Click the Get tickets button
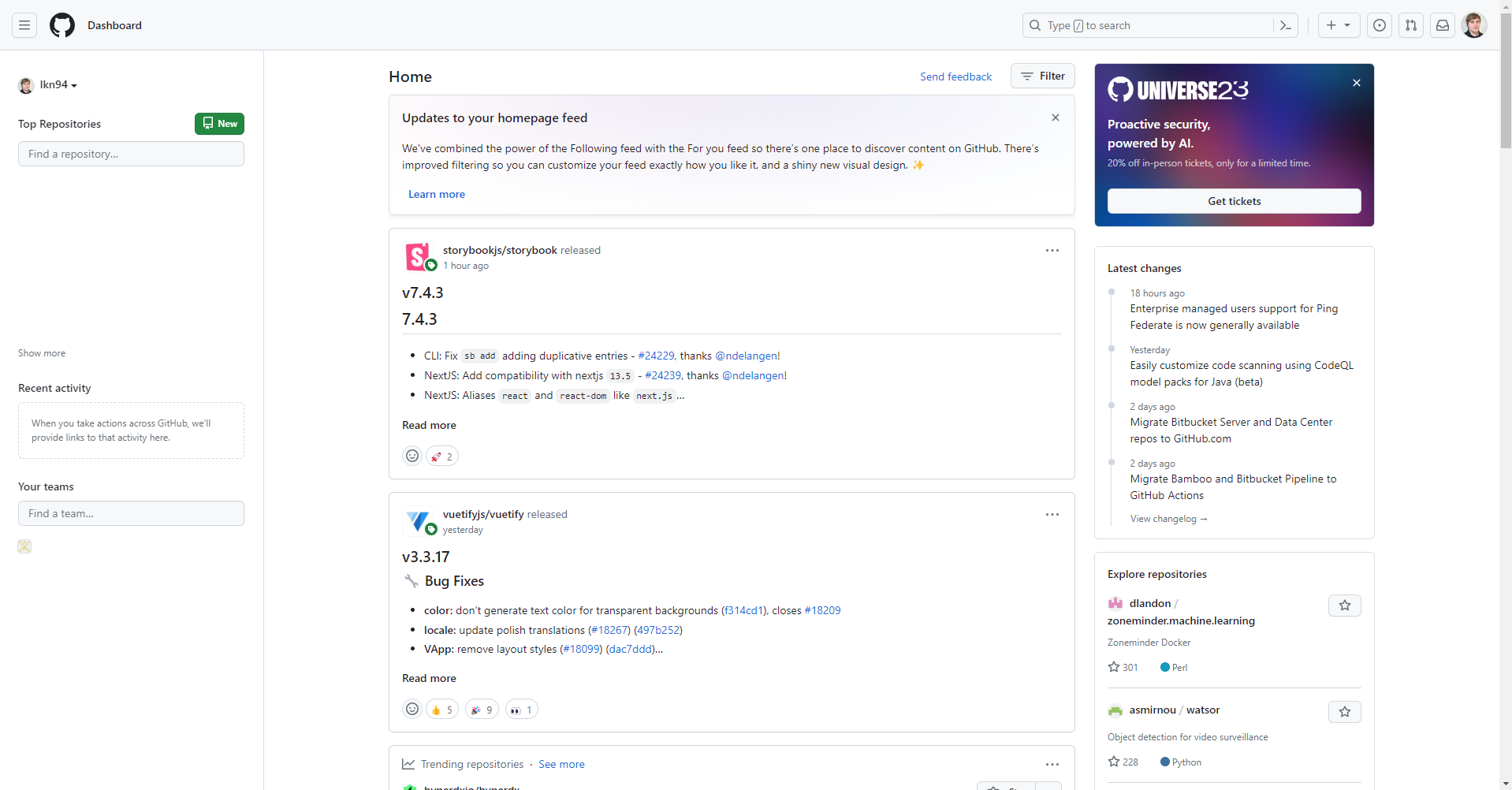The image size is (1512, 790). pyautogui.click(x=1233, y=201)
